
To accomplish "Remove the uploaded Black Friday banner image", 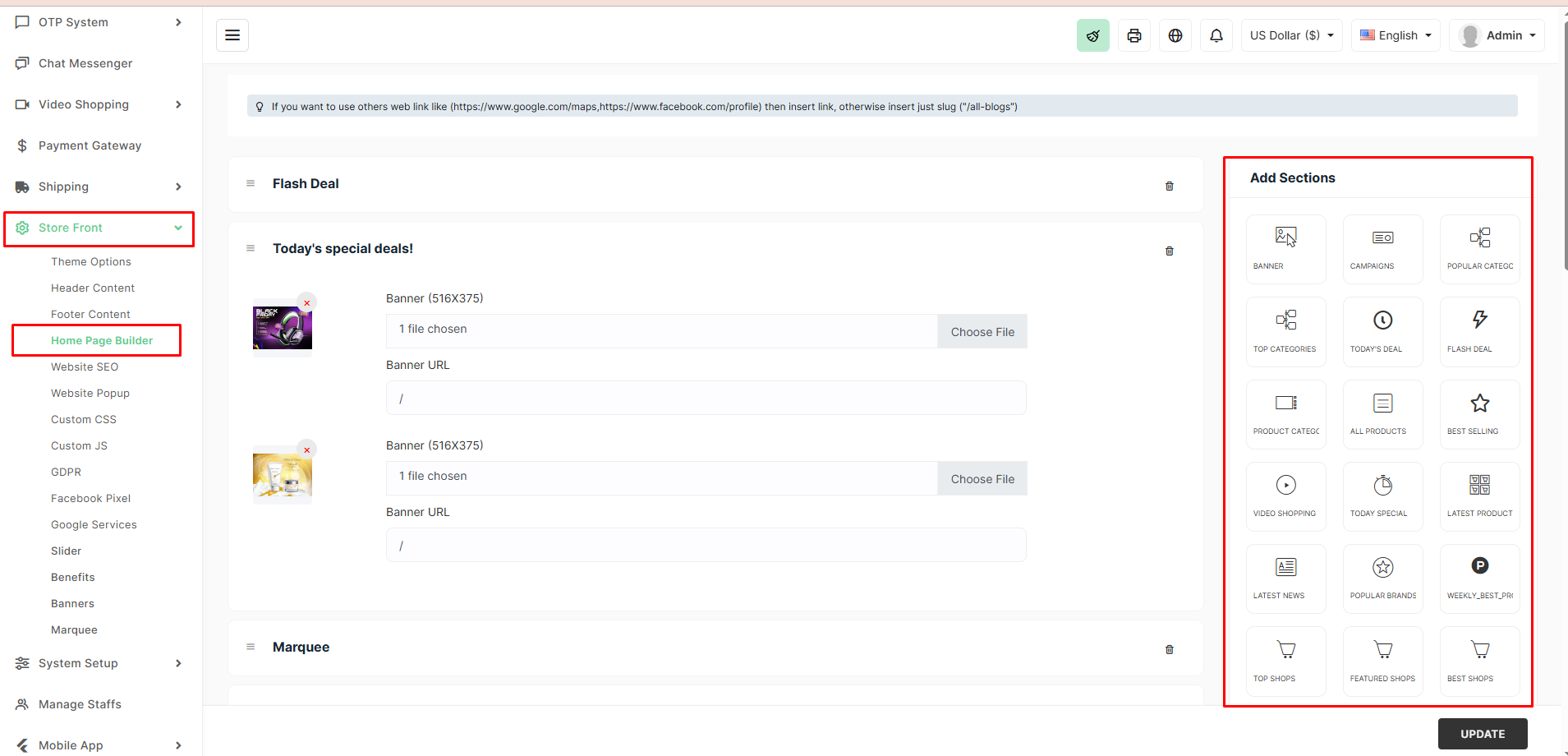I will tap(306, 302).
